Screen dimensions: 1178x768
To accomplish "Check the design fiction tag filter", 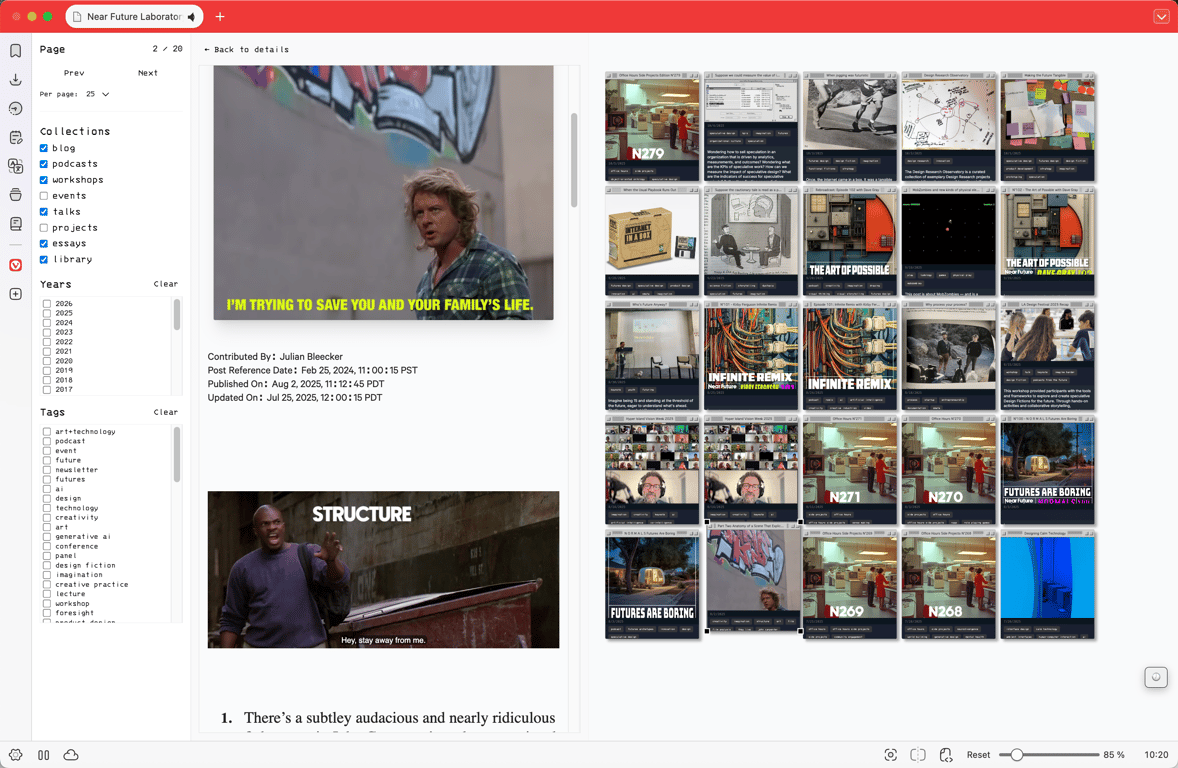I will point(47,565).
